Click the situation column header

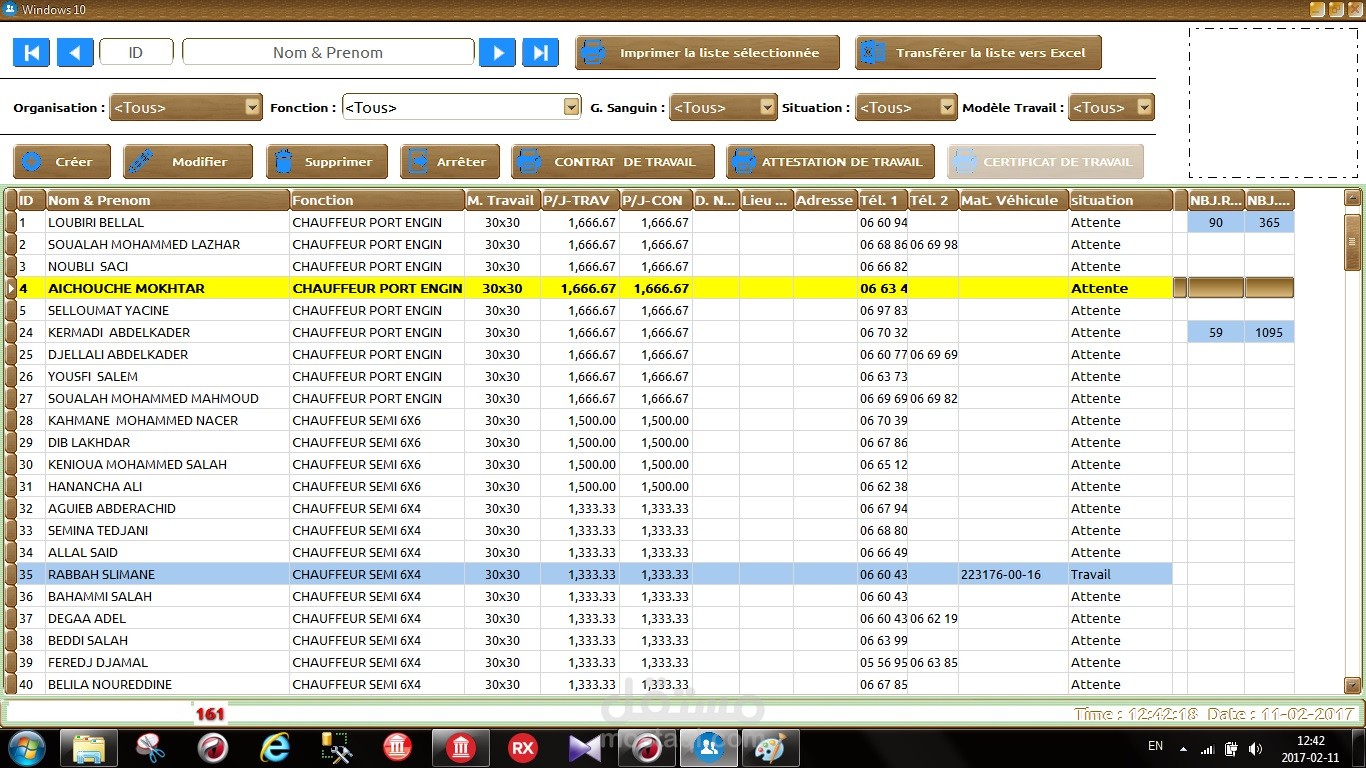1120,200
